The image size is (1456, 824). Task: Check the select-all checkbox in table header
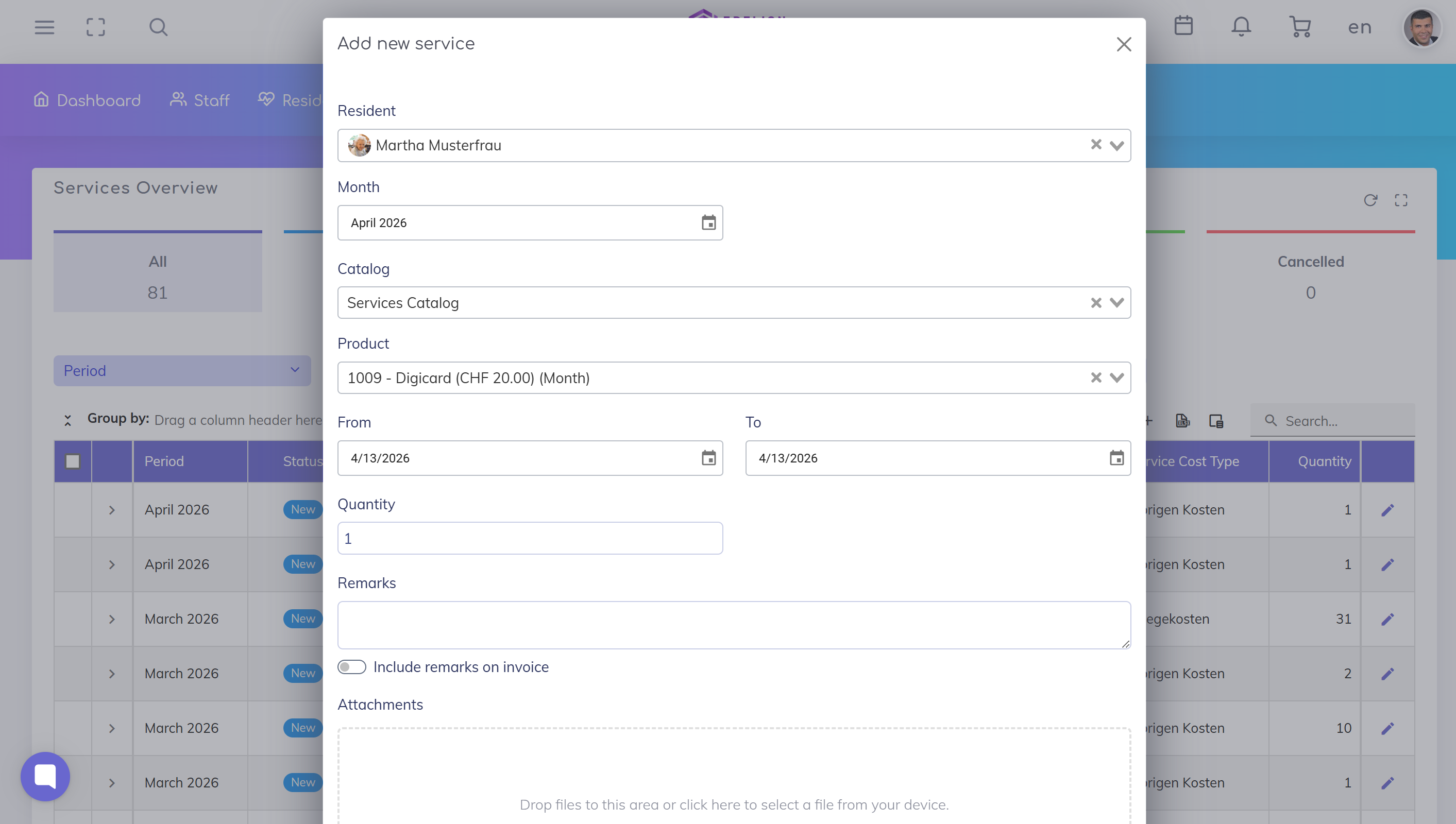(73, 461)
